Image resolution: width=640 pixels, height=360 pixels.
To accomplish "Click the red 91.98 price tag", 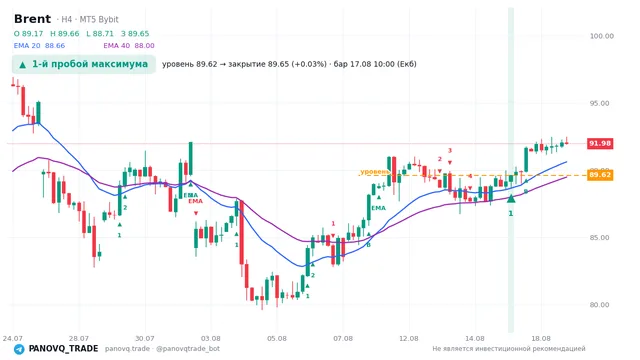I will (600, 143).
